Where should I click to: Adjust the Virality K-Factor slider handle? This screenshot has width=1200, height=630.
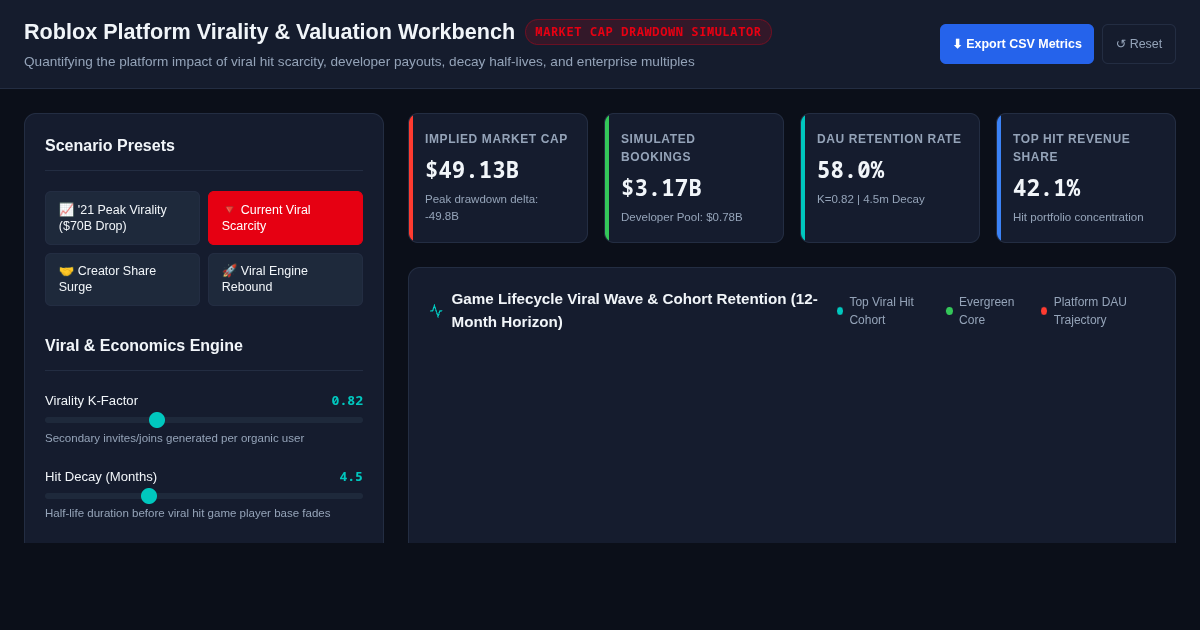[157, 420]
